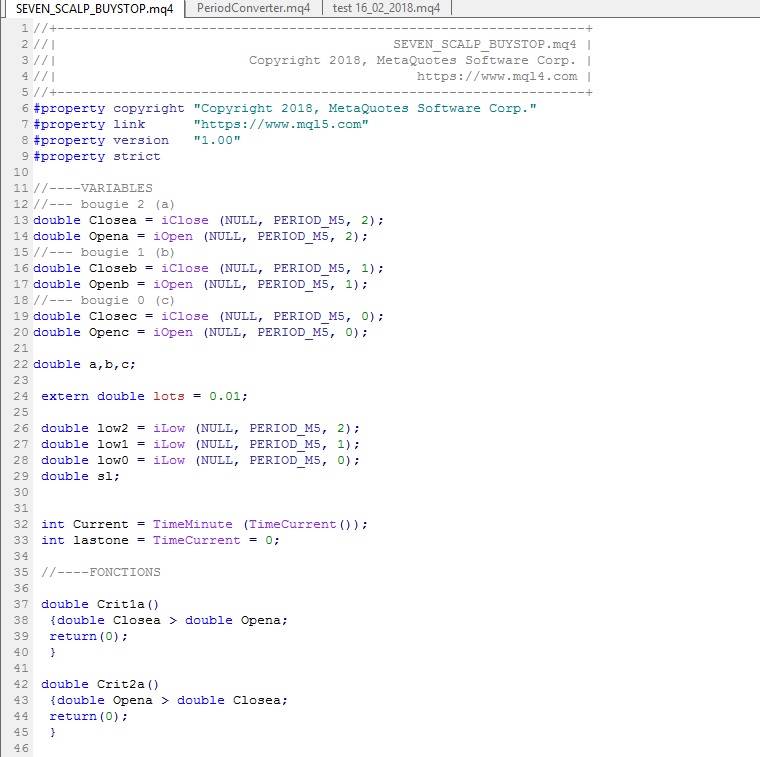Select the test 16_02_2018.mq4 tab
Screen dimensions: 760x757
click(x=386, y=9)
